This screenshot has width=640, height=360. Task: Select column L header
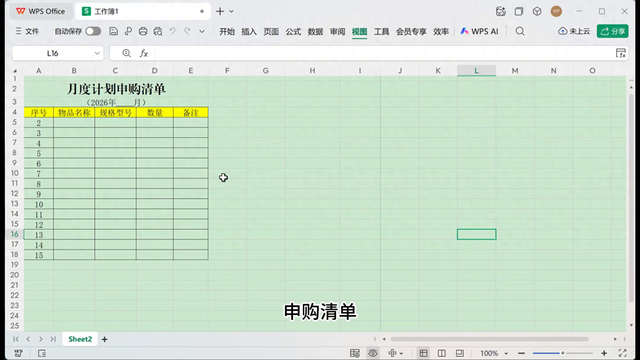click(476, 71)
